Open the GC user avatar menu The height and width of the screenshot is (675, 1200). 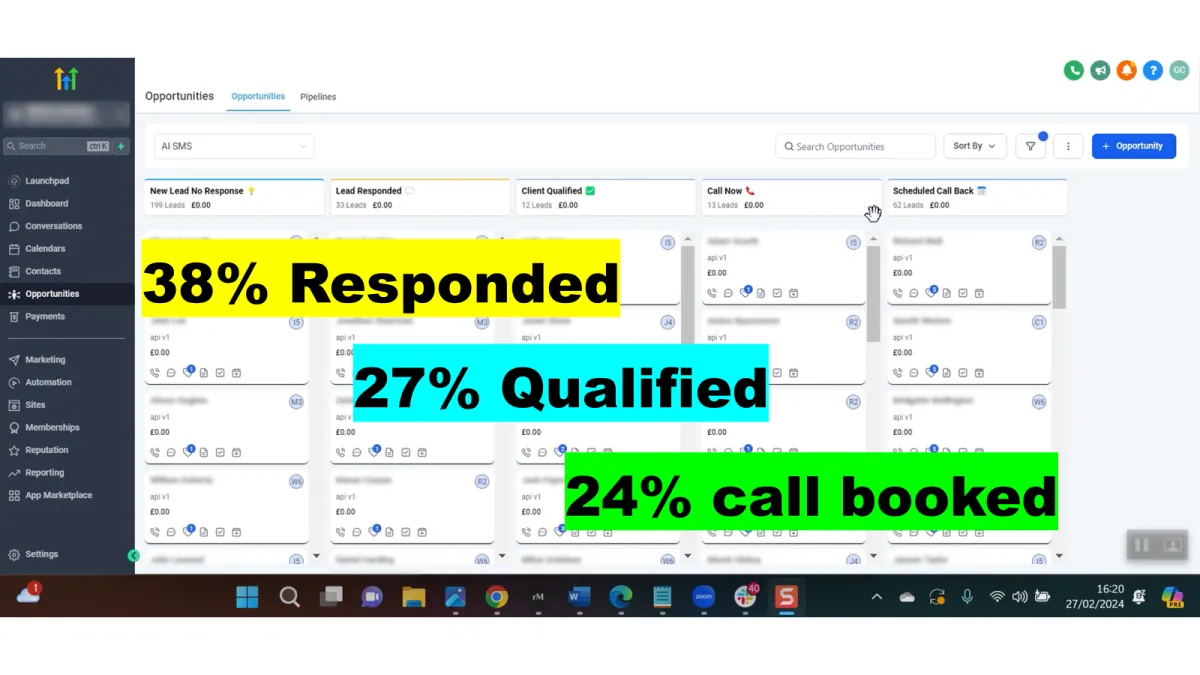click(x=1179, y=70)
